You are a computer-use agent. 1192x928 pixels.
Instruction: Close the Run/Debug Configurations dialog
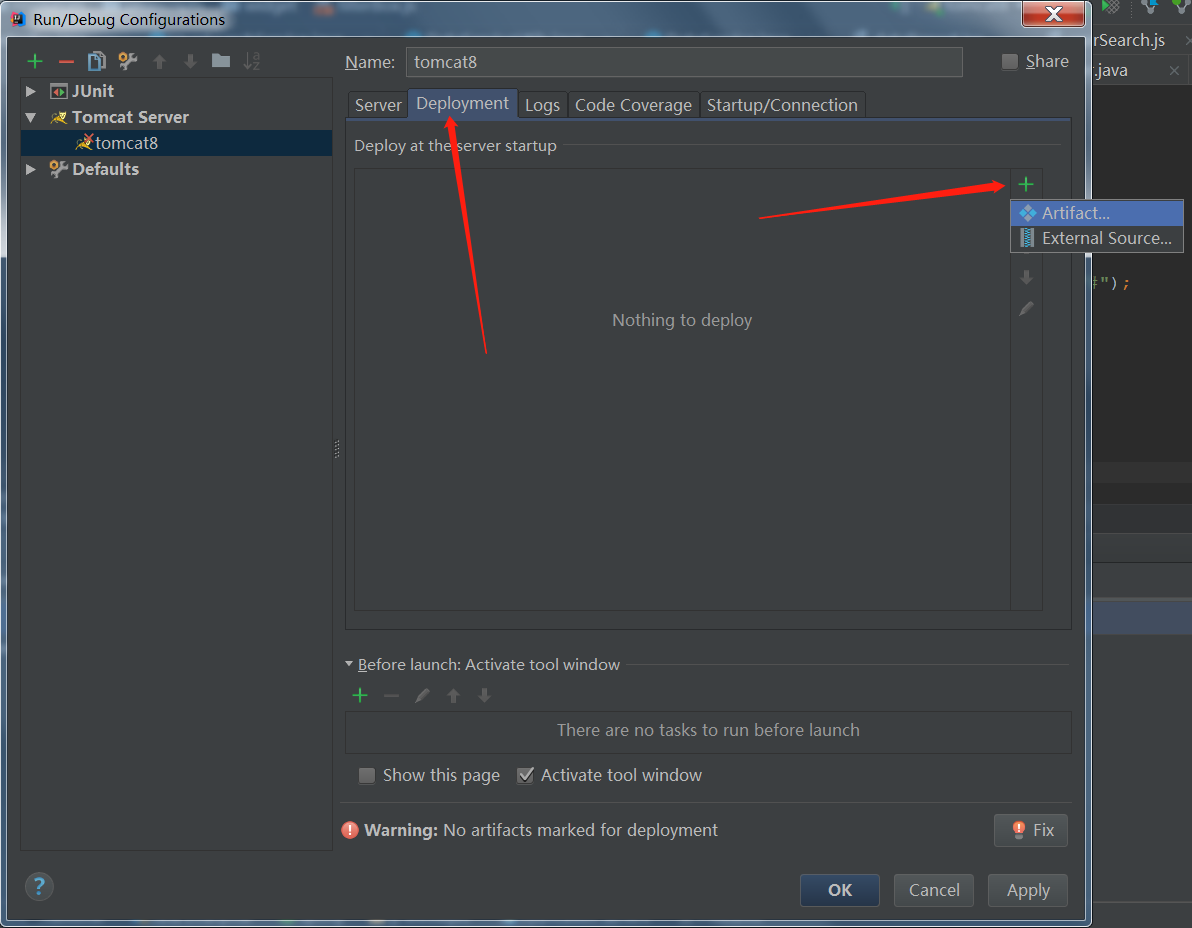[x=1054, y=14]
